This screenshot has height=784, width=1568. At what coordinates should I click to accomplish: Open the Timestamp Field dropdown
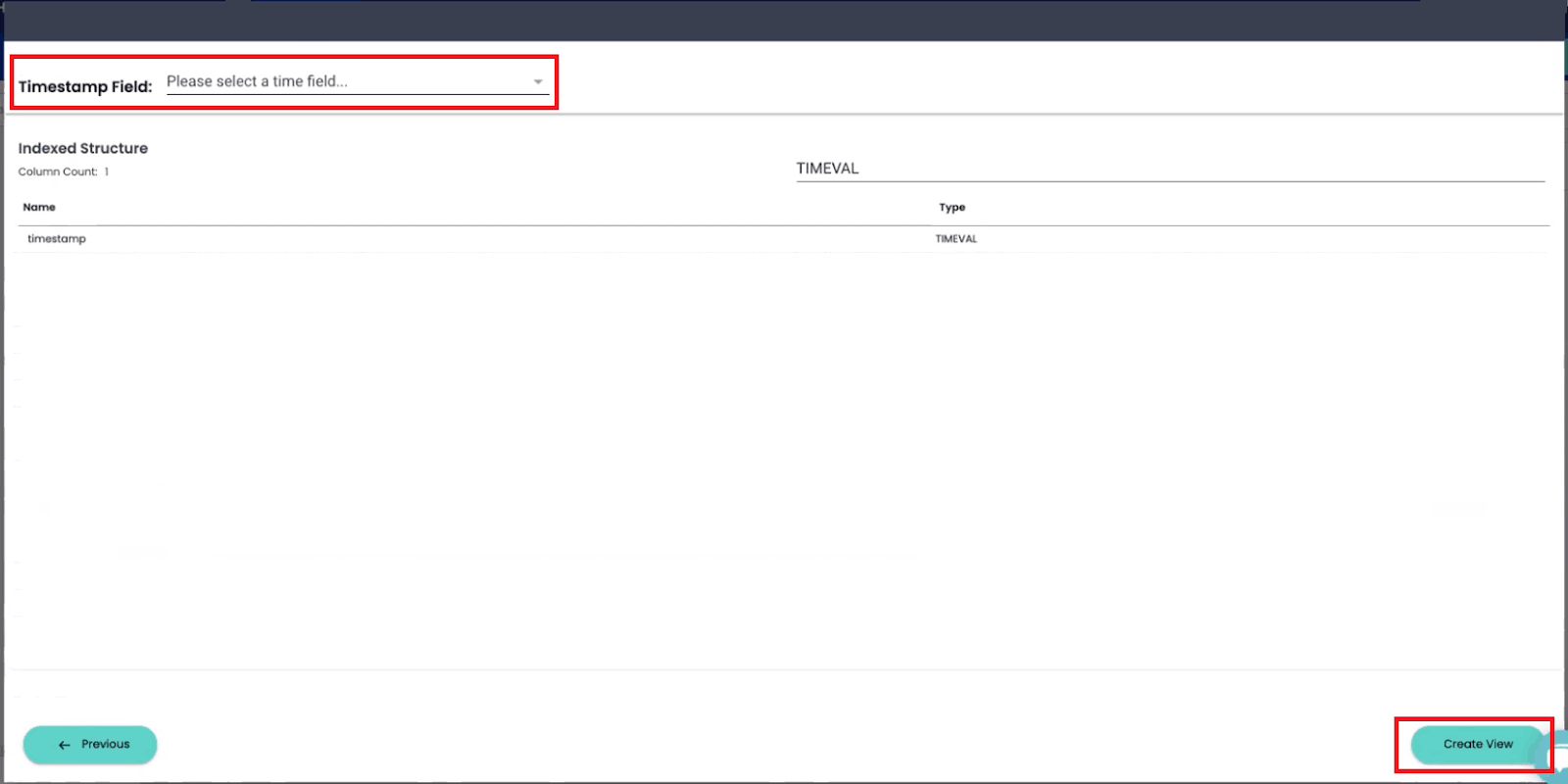357,82
